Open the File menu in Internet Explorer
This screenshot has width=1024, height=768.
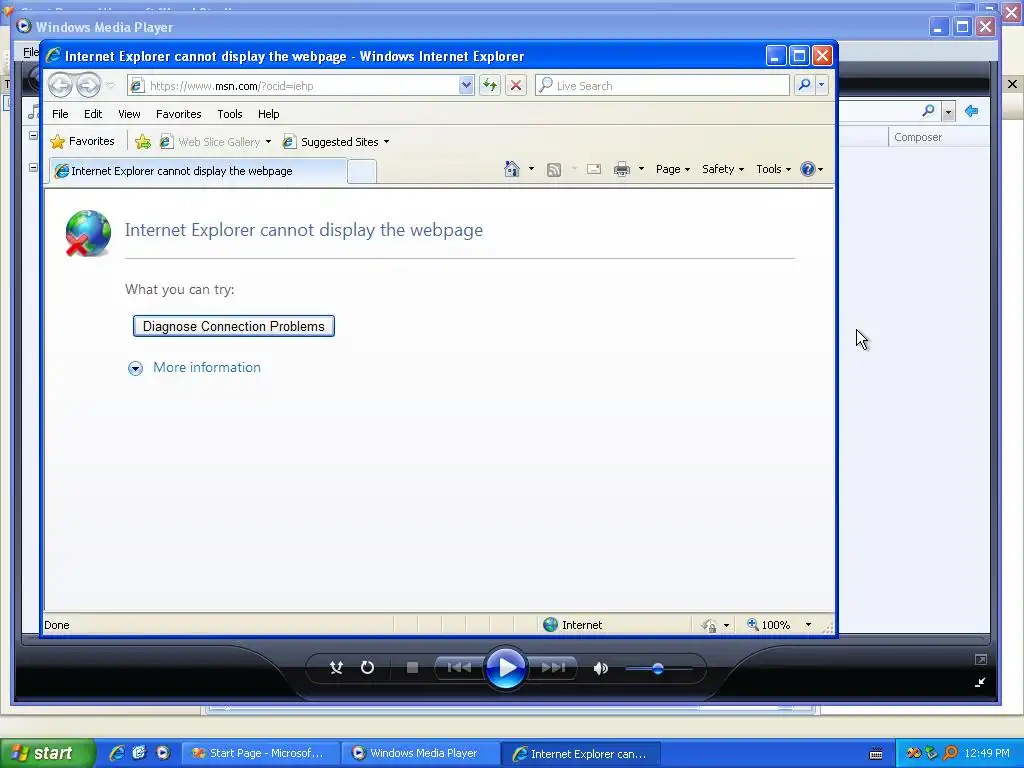tap(60, 114)
